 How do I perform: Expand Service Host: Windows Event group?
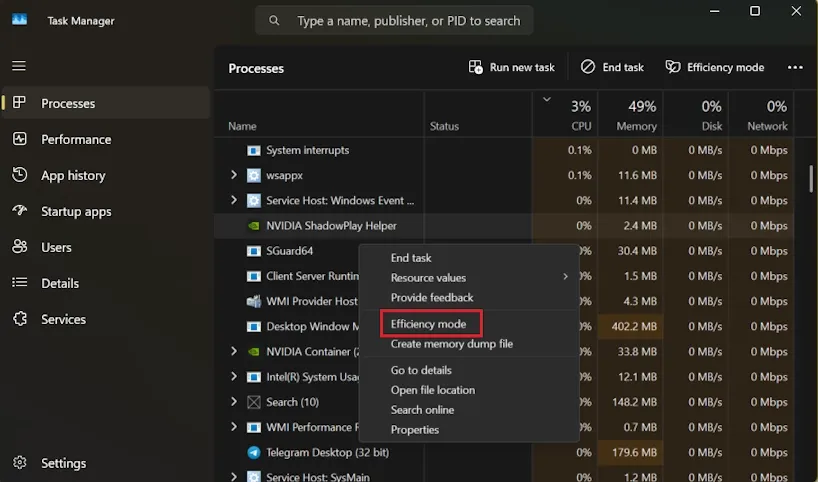click(234, 200)
